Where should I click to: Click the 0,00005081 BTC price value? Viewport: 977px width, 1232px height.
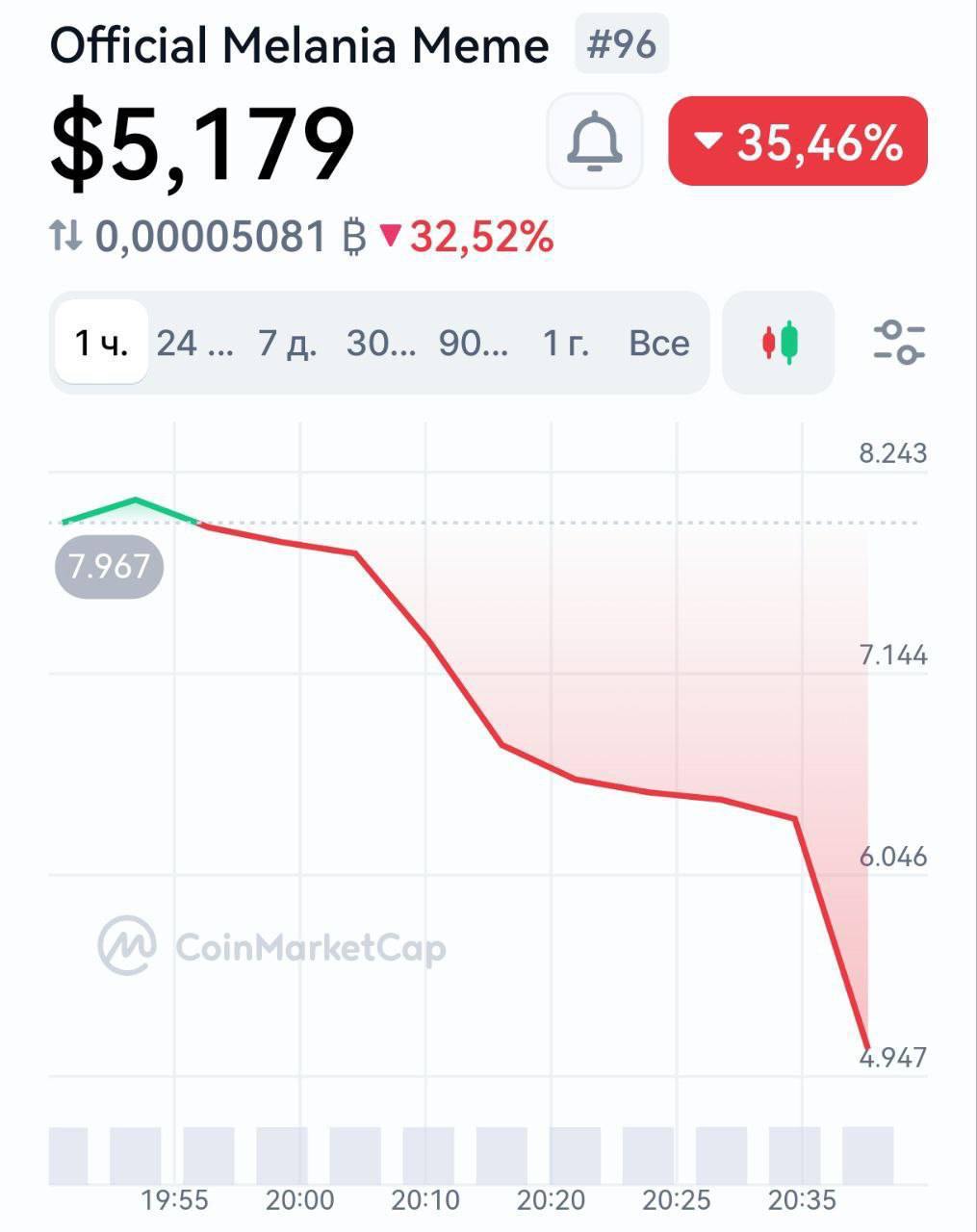(210, 237)
